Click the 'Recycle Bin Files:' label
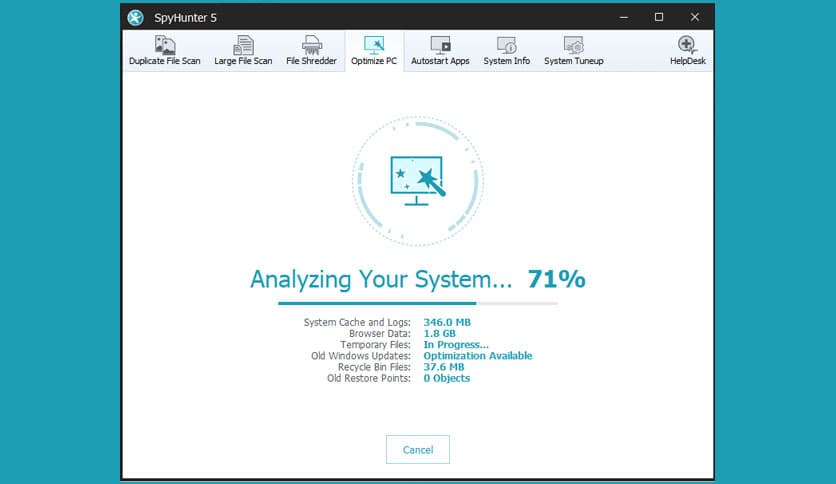This screenshot has height=484, width=836. [x=374, y=367]
